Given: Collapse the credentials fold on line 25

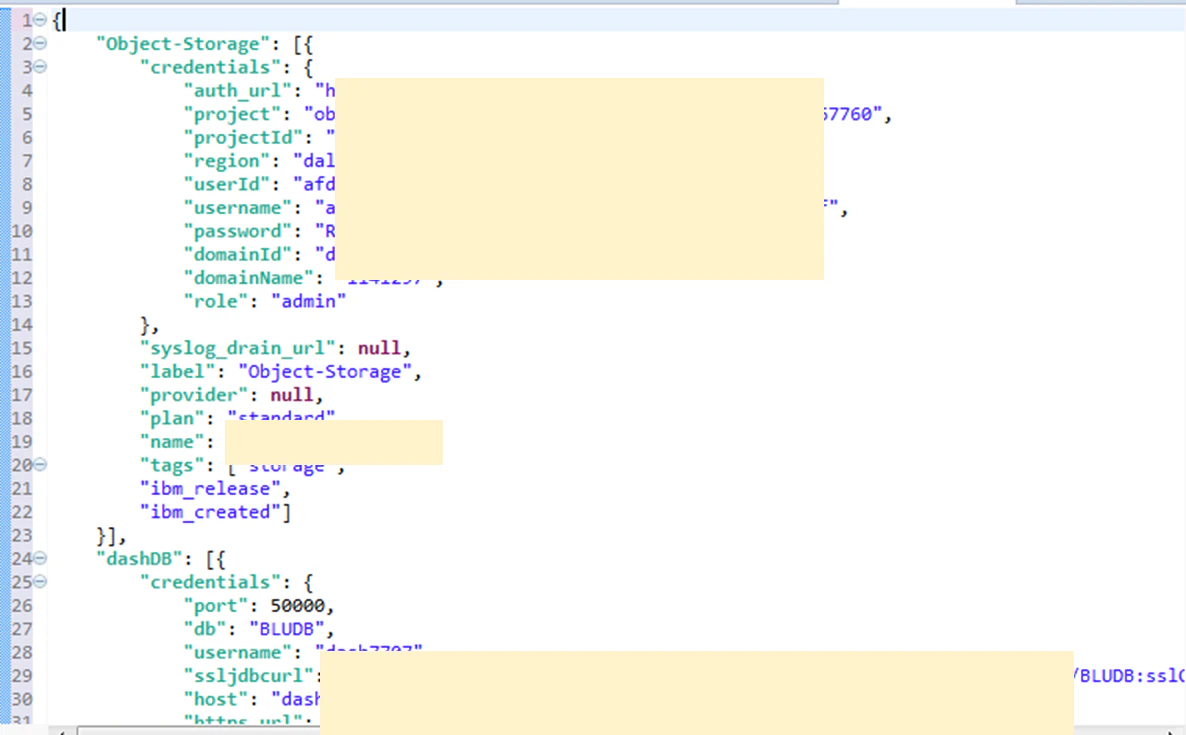Looking at the screenshot, I should pos(40,582).
